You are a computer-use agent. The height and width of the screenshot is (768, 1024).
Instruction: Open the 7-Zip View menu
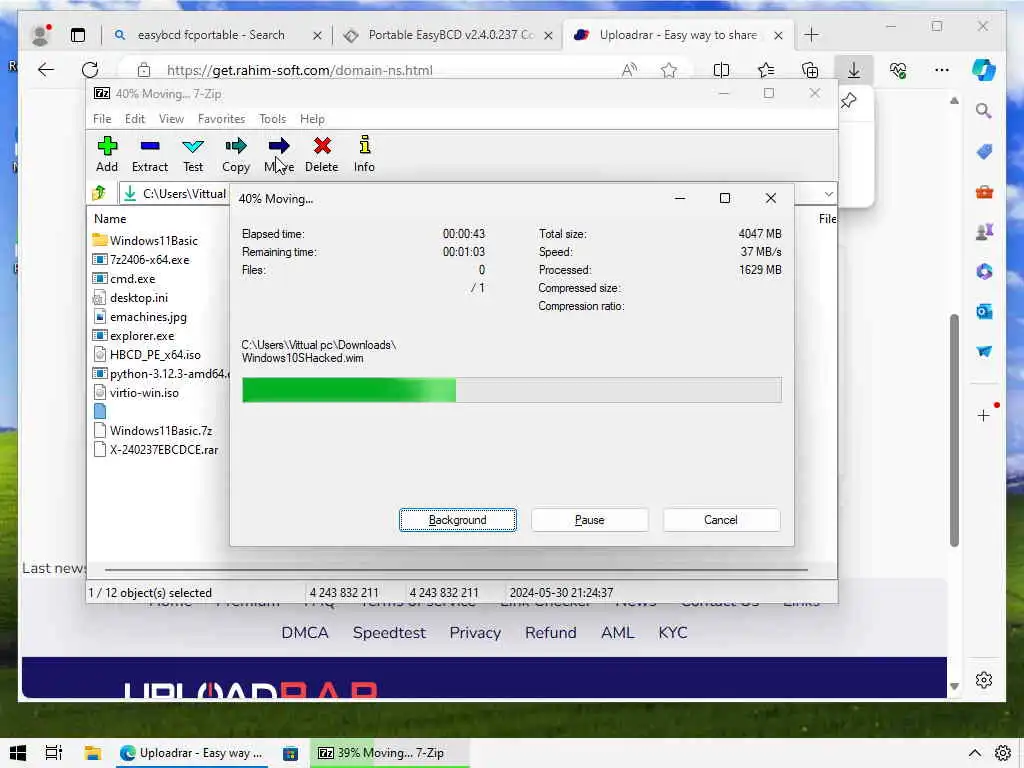(x=171, y=119)
